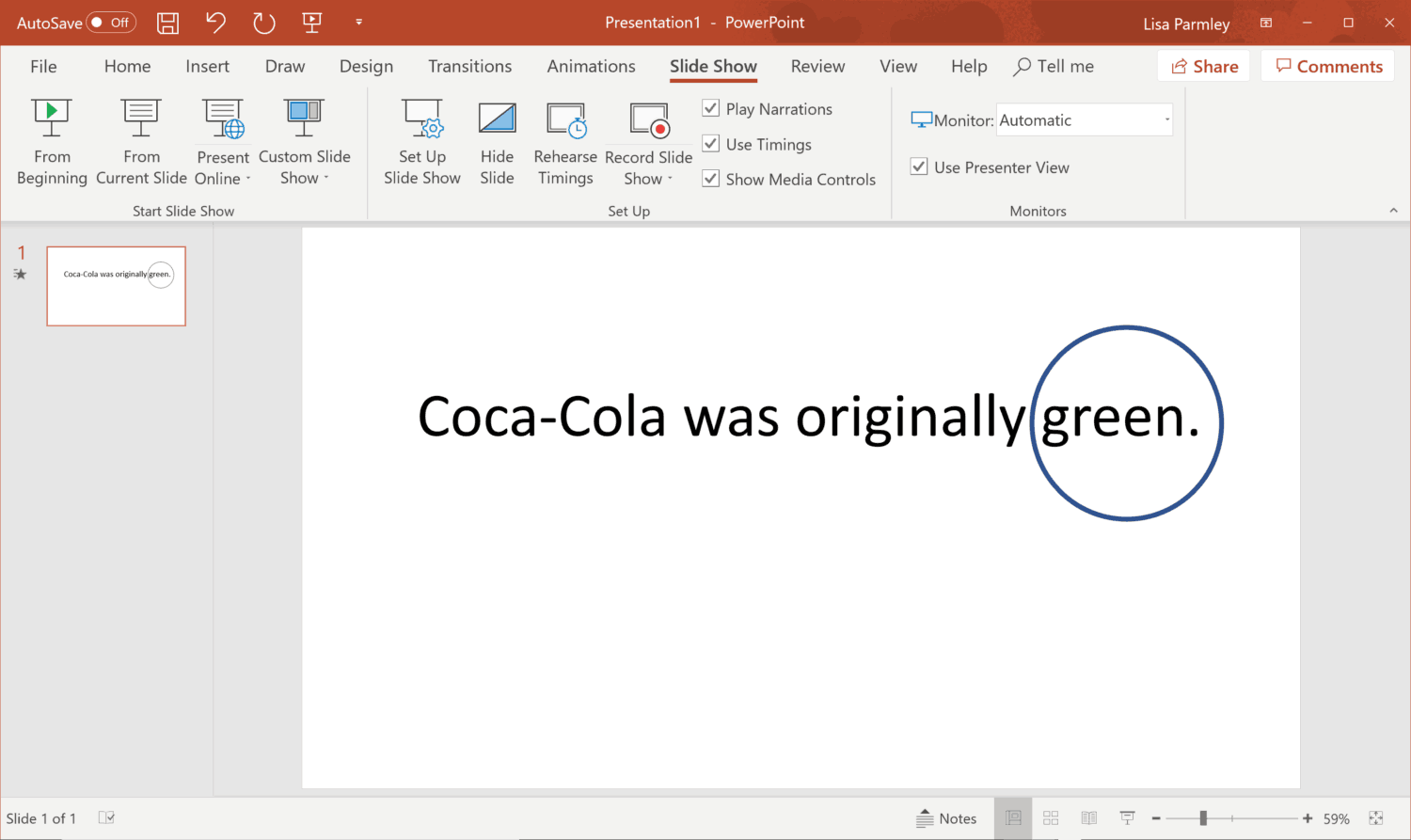Uncheck Play Narrations
This screenshot has width=1411, height=840.
tap(711, 108)
